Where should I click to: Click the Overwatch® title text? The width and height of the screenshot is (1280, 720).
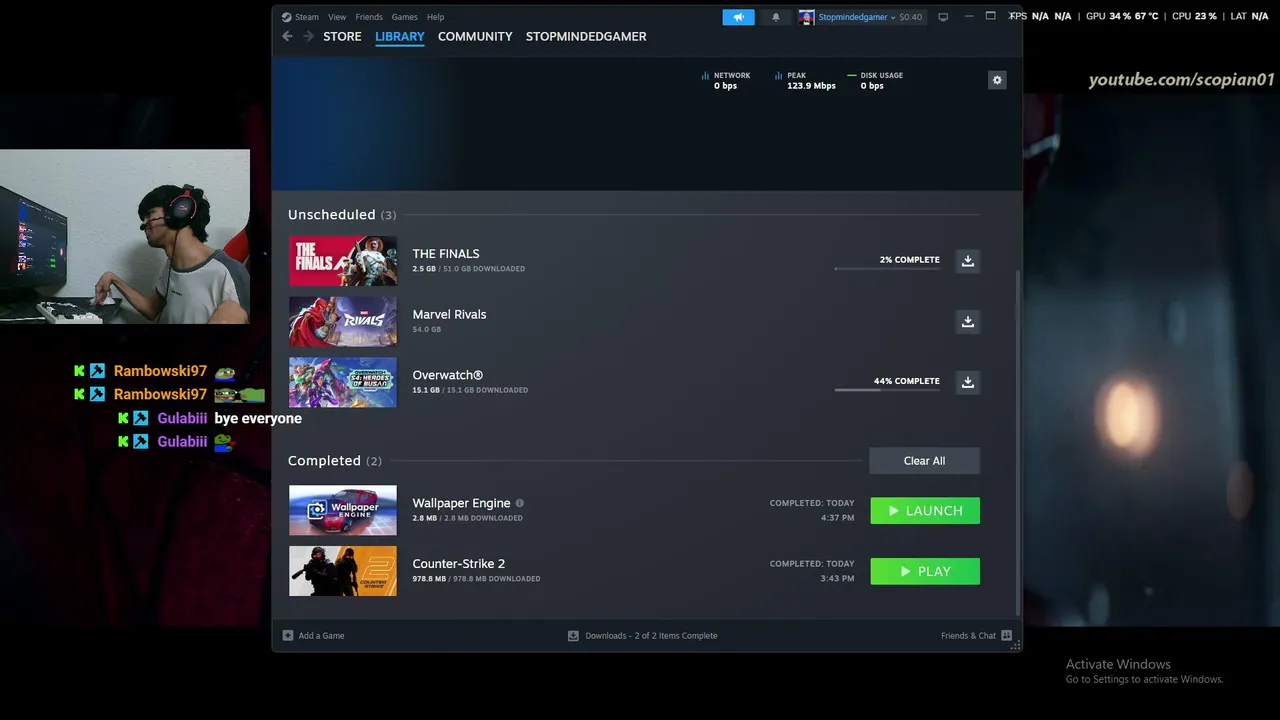click(447, 375)
